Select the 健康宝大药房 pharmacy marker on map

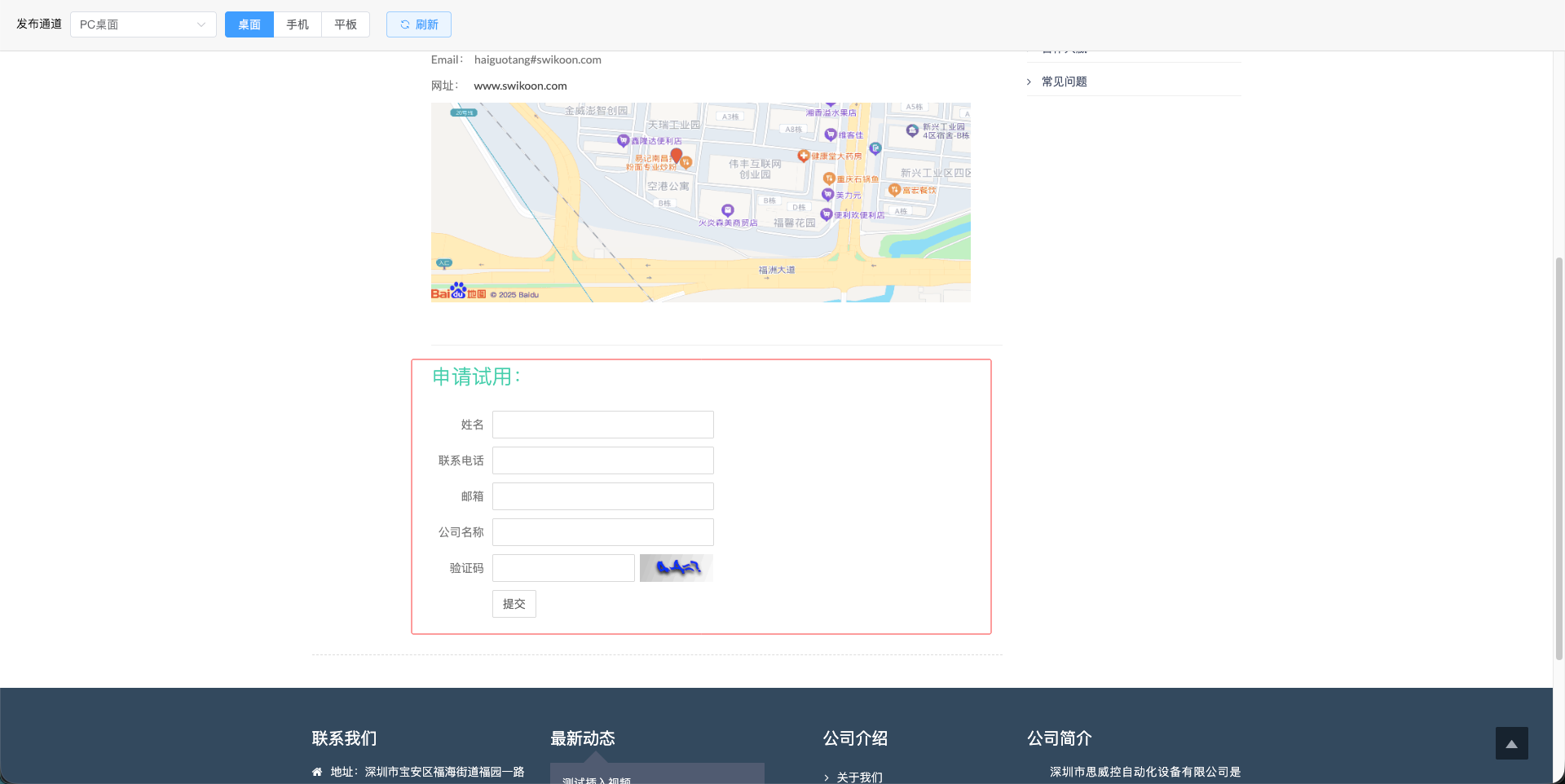coord(804,156)
